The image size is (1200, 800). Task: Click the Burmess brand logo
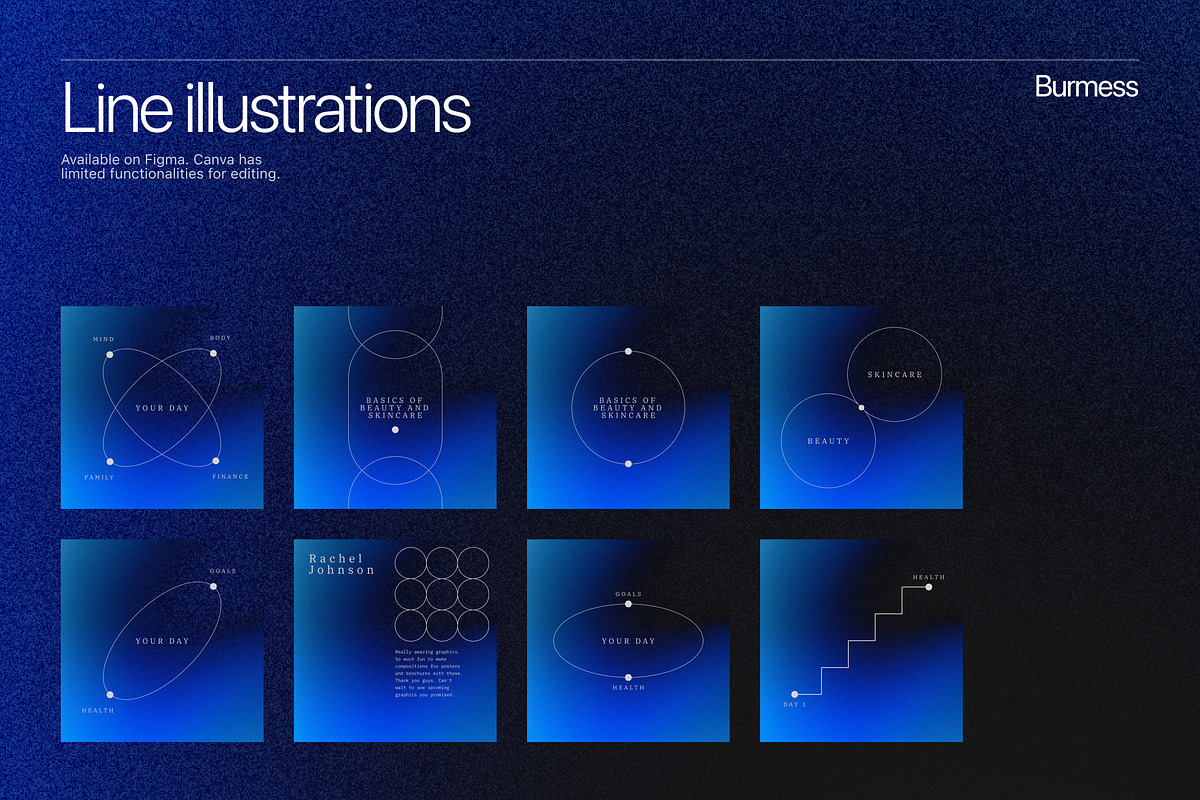point(1086,87)
